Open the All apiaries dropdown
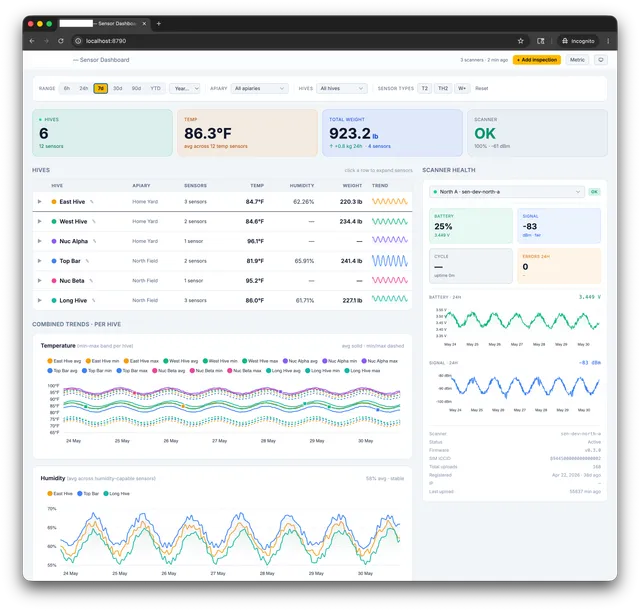640x611 pixels. pos(260,88)
